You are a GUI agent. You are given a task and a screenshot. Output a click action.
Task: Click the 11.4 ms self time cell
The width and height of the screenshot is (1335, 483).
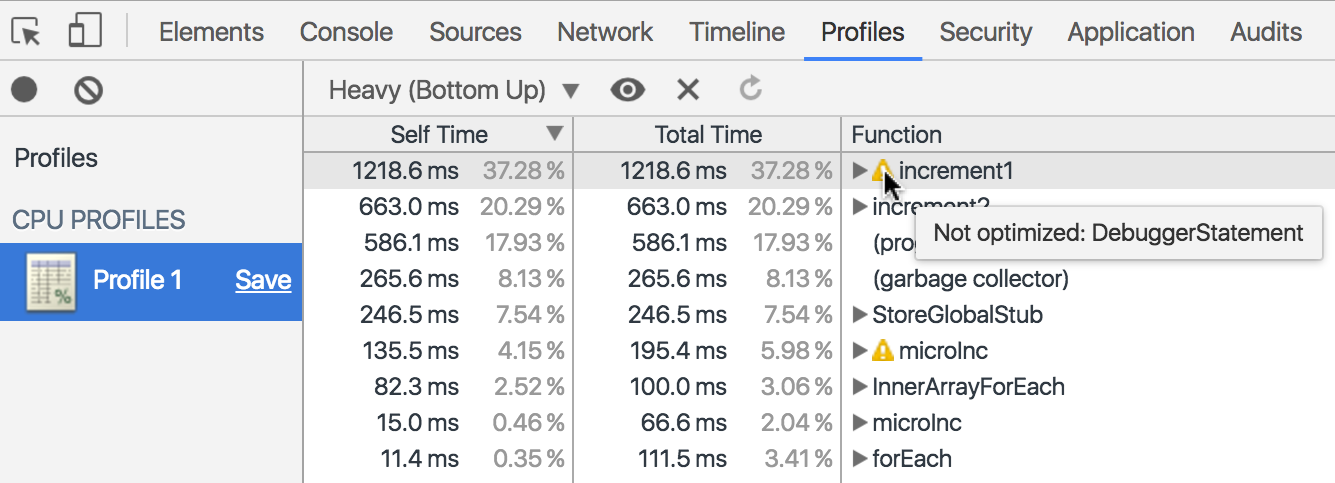point(418,459)
